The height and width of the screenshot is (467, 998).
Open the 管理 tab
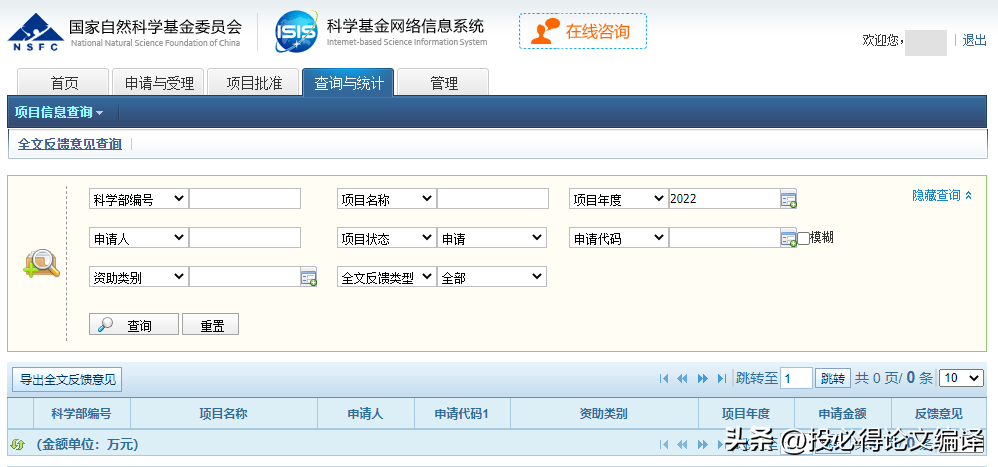[x=444, y=83]
